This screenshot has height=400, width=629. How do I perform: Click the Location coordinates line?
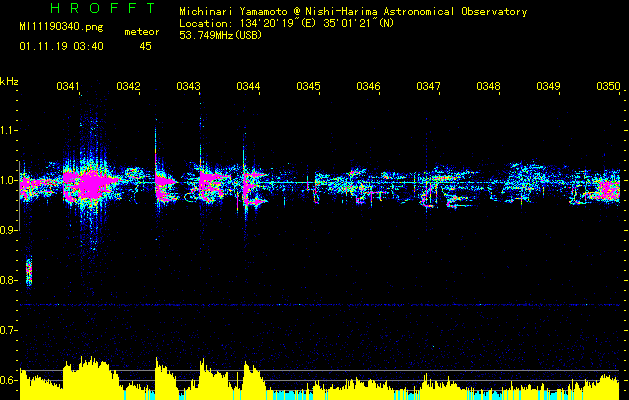(x=286, y=23)
